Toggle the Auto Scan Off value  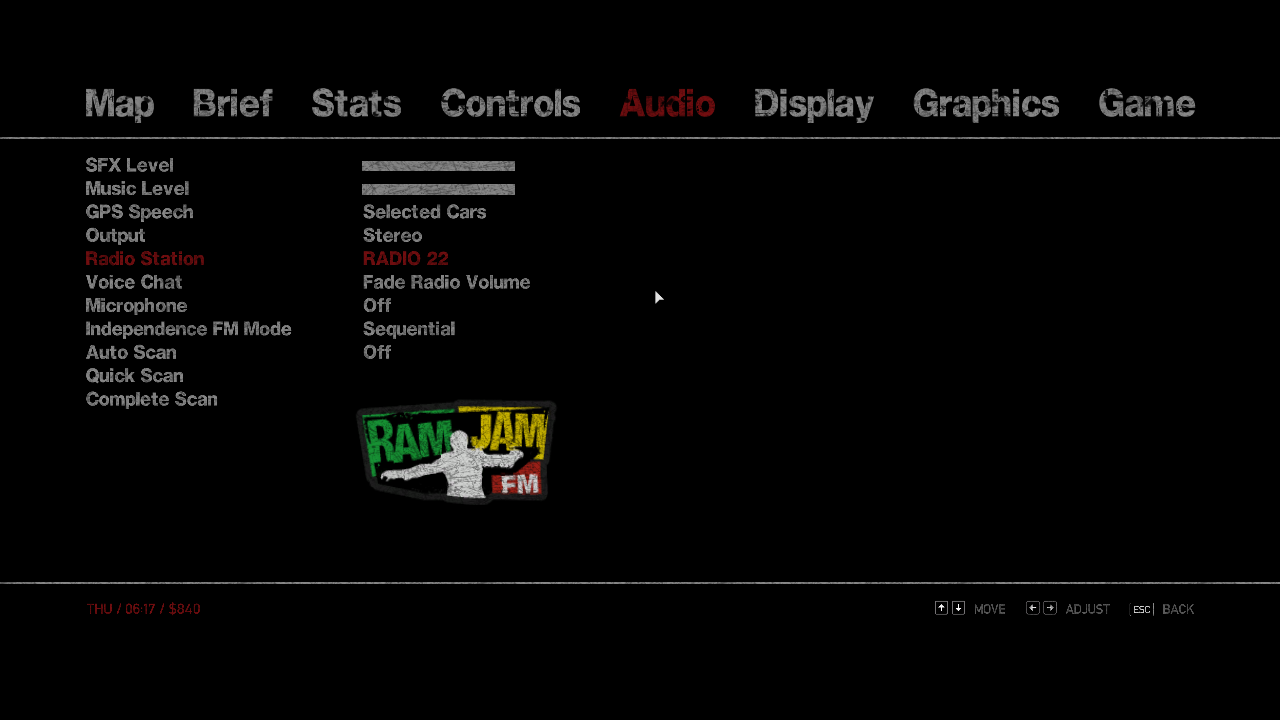[377, 352]
